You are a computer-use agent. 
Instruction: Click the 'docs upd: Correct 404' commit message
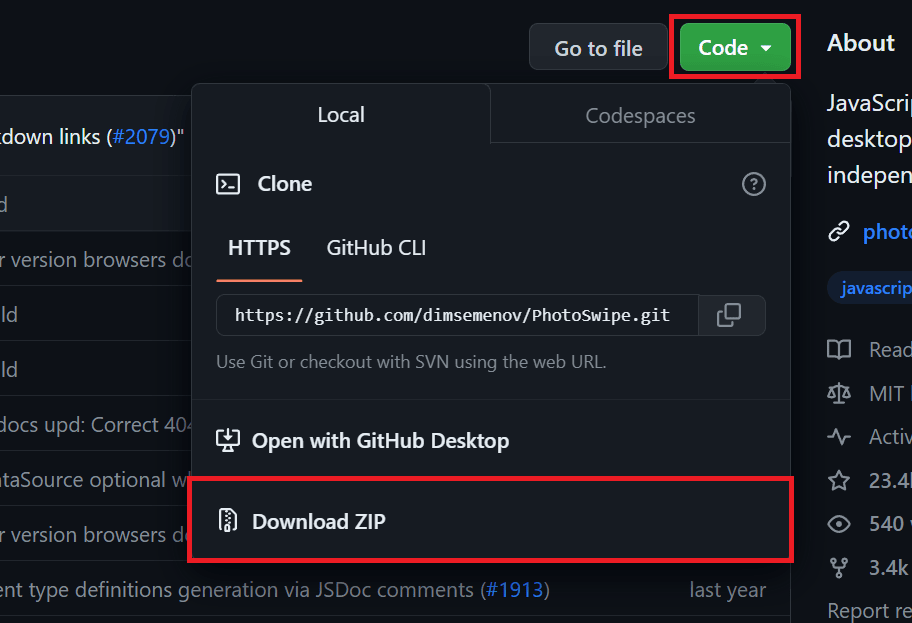(96, 425)
